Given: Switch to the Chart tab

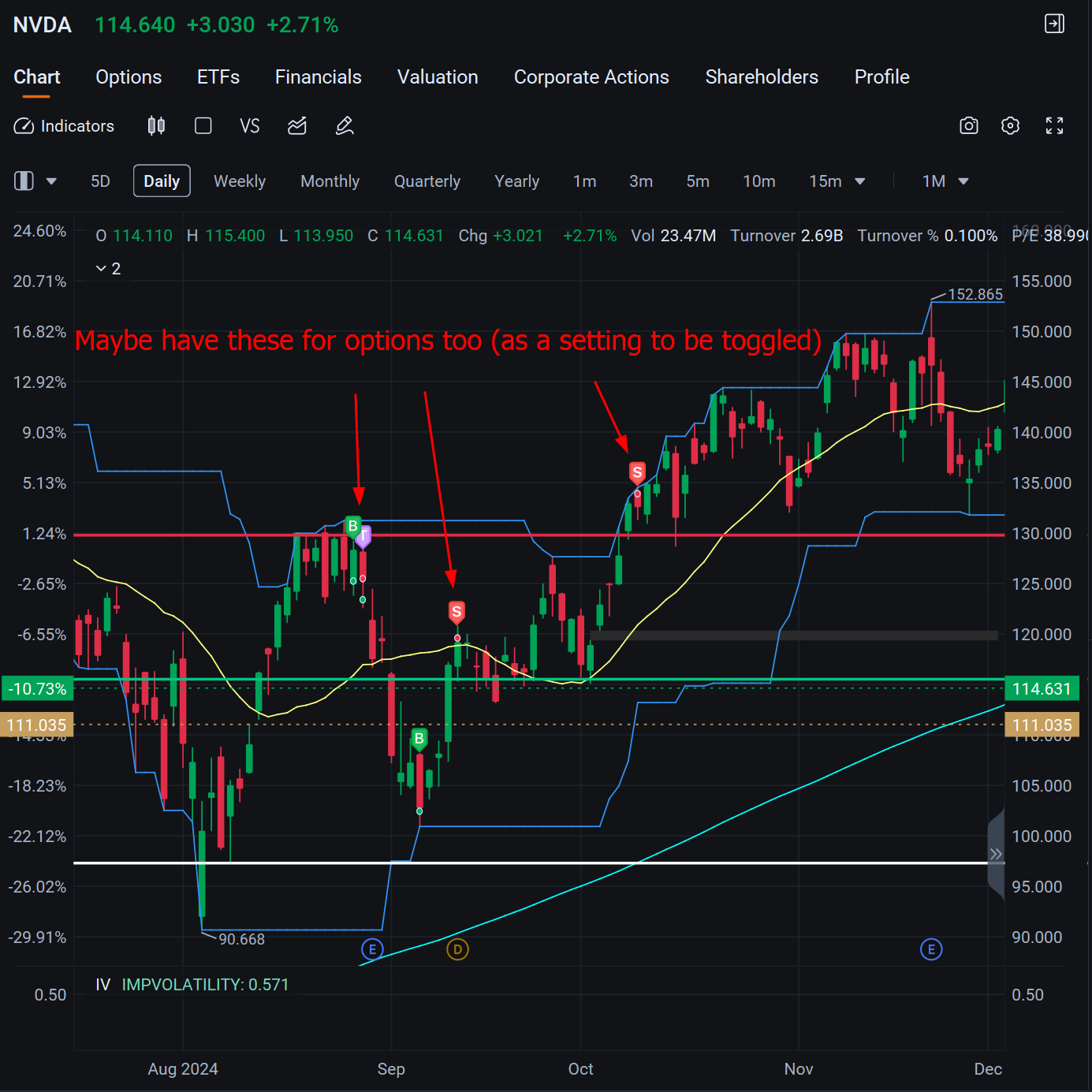Looking at the screenshot, I should tap(37, 77).
